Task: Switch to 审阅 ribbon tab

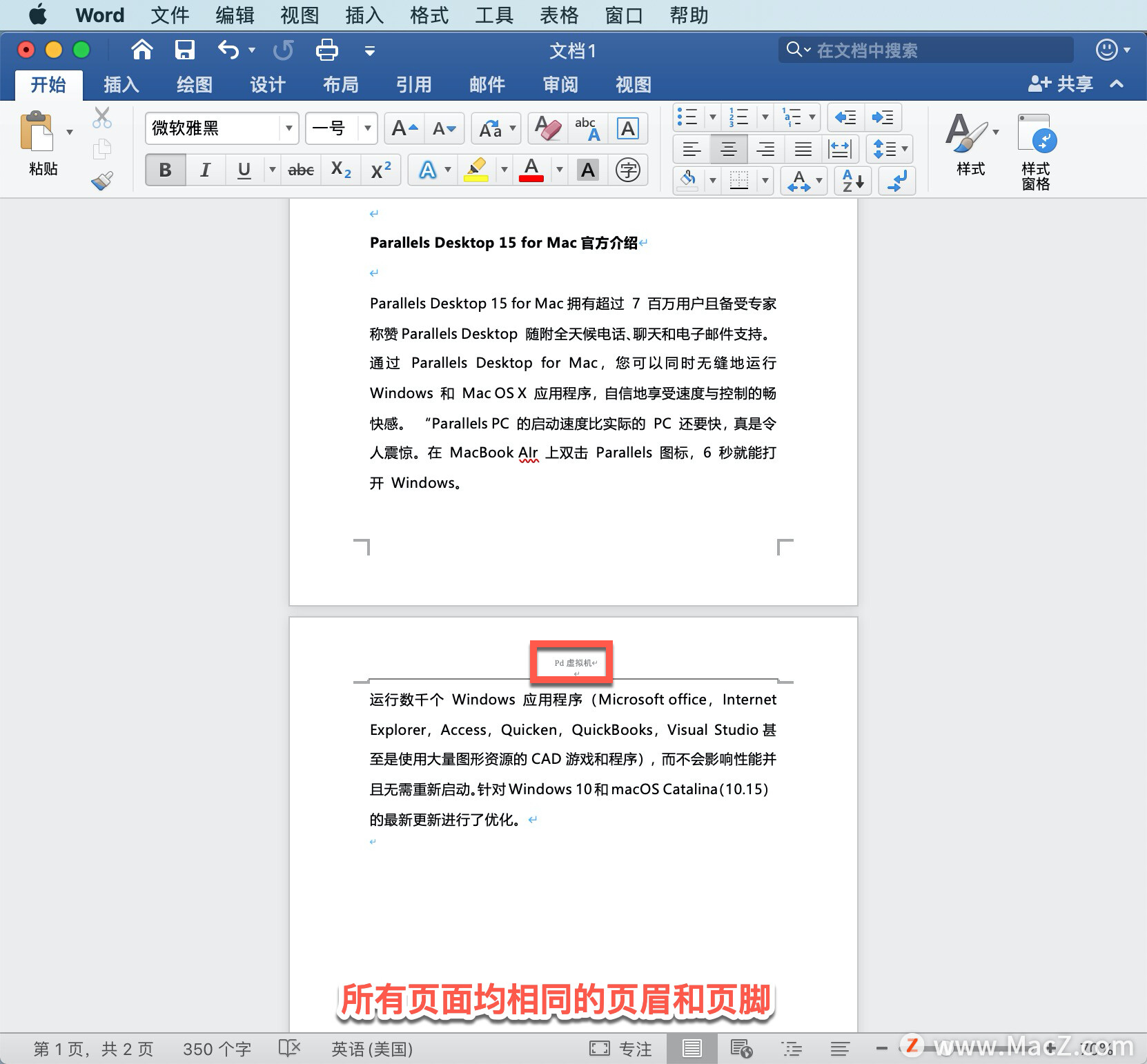Action: (x=560, y=85)
